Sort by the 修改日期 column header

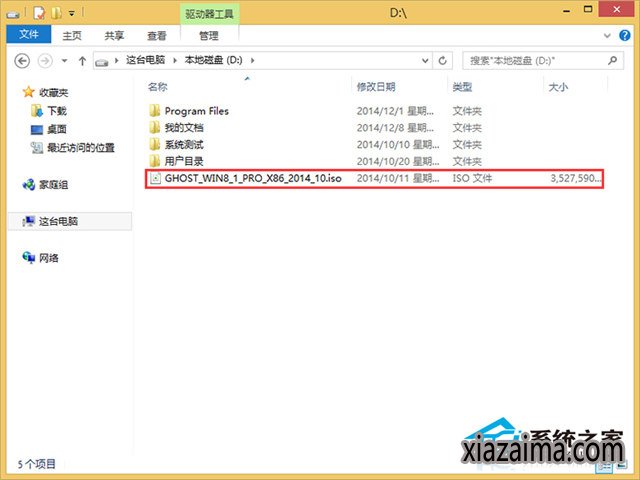376,87
